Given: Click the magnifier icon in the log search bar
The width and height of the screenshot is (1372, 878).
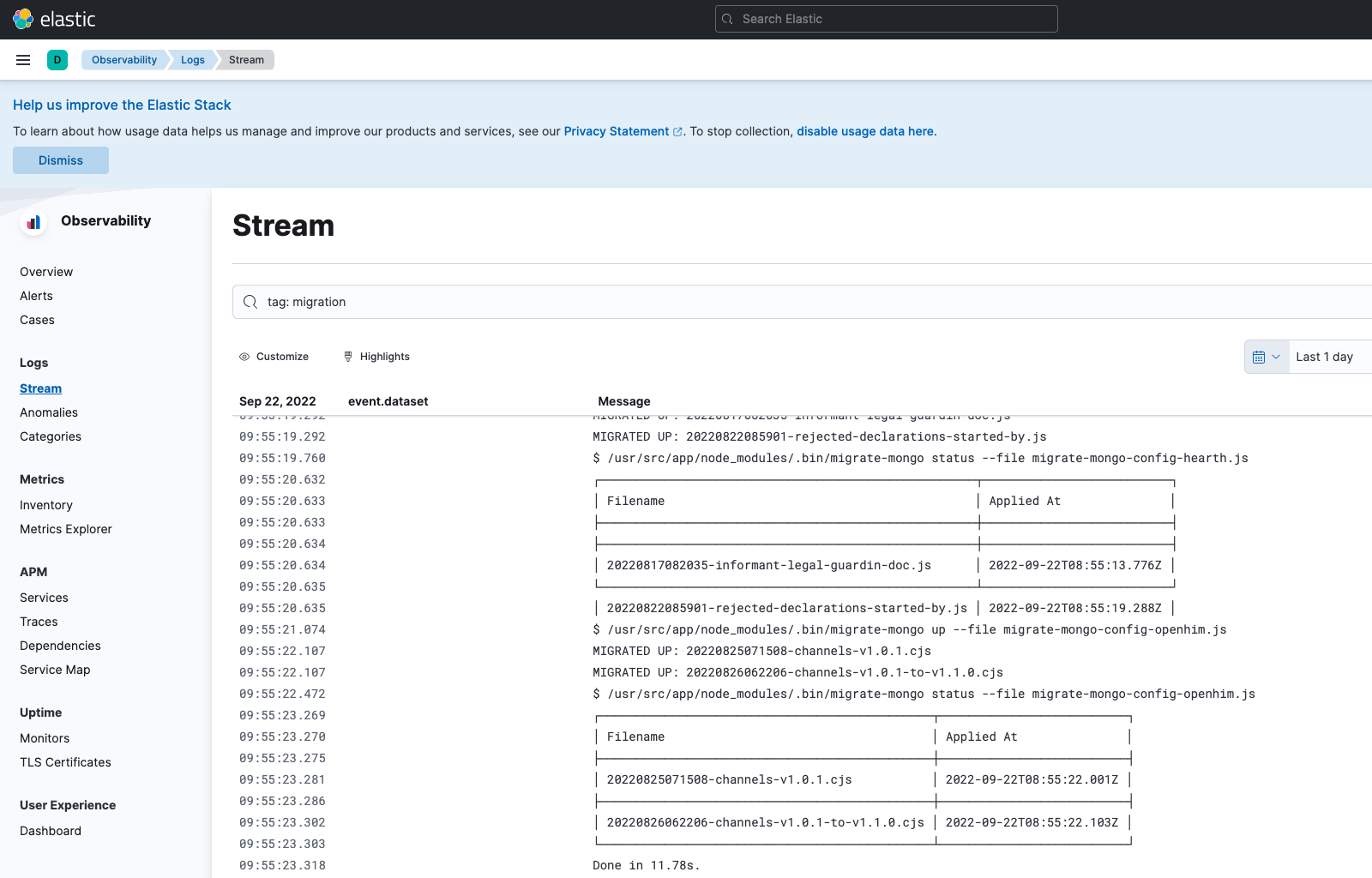Looking at the screenshot, I should click(250, 302).
